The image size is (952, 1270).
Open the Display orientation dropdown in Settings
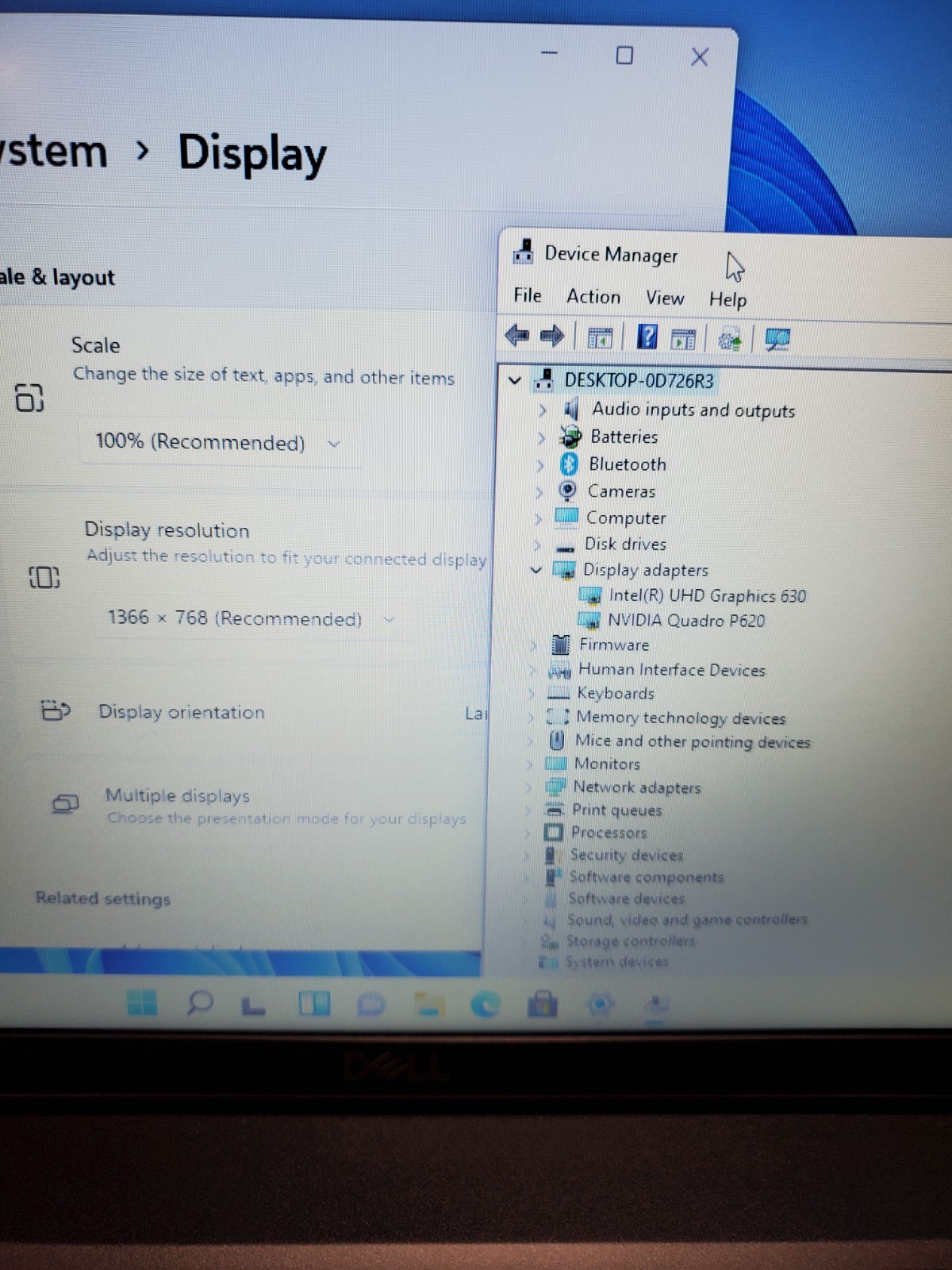474,714
